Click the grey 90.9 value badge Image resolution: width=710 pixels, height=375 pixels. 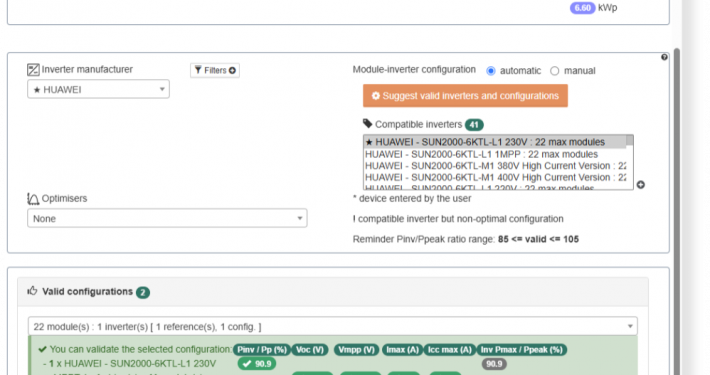(x=494, y=364)
